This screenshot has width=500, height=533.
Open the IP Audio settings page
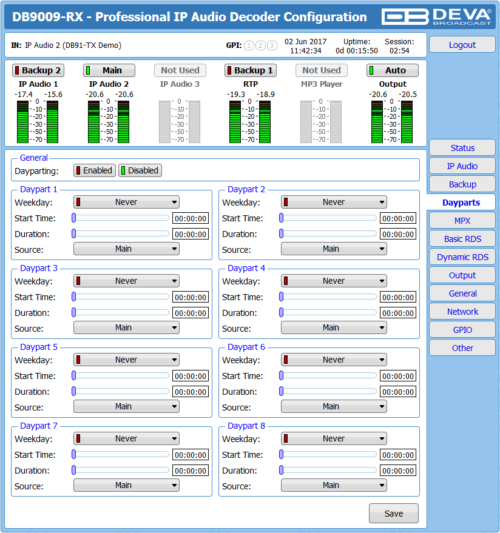click(x=462, y=166)
